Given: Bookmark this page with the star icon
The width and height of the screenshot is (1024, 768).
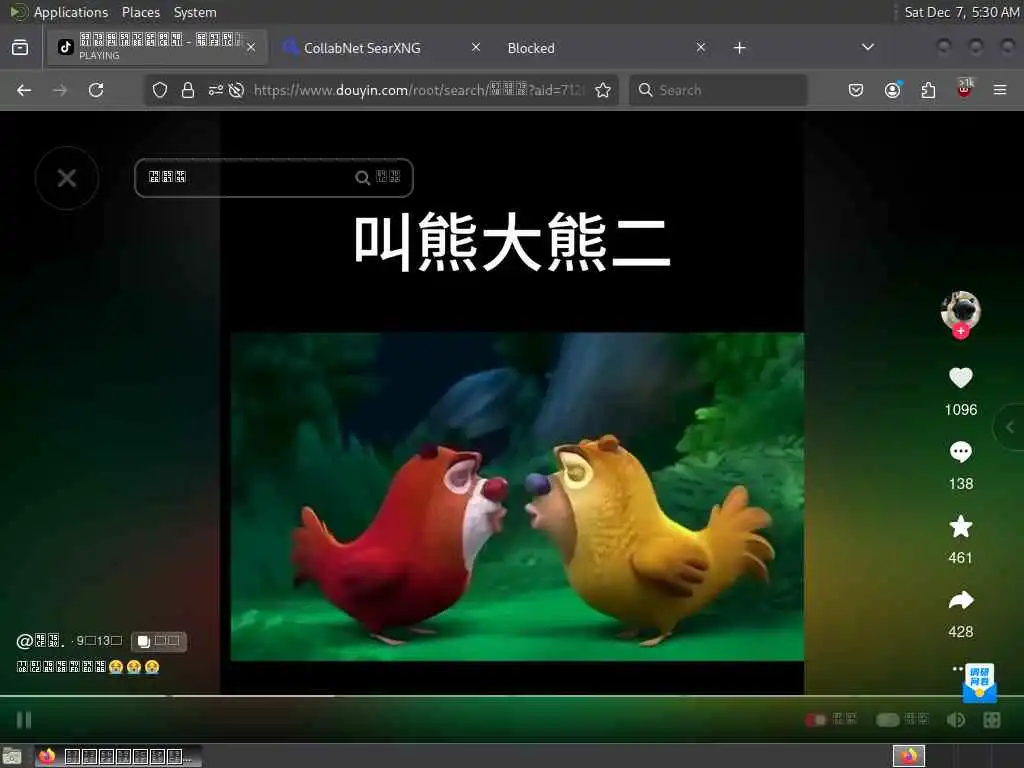Looking at the screenshot, I should pos(603,90).
